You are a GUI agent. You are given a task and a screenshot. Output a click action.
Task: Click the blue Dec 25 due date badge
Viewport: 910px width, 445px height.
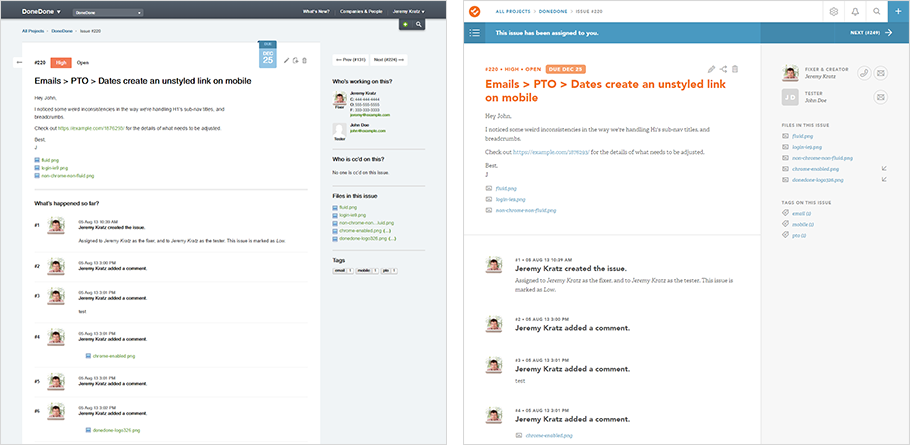coord(267,58)
